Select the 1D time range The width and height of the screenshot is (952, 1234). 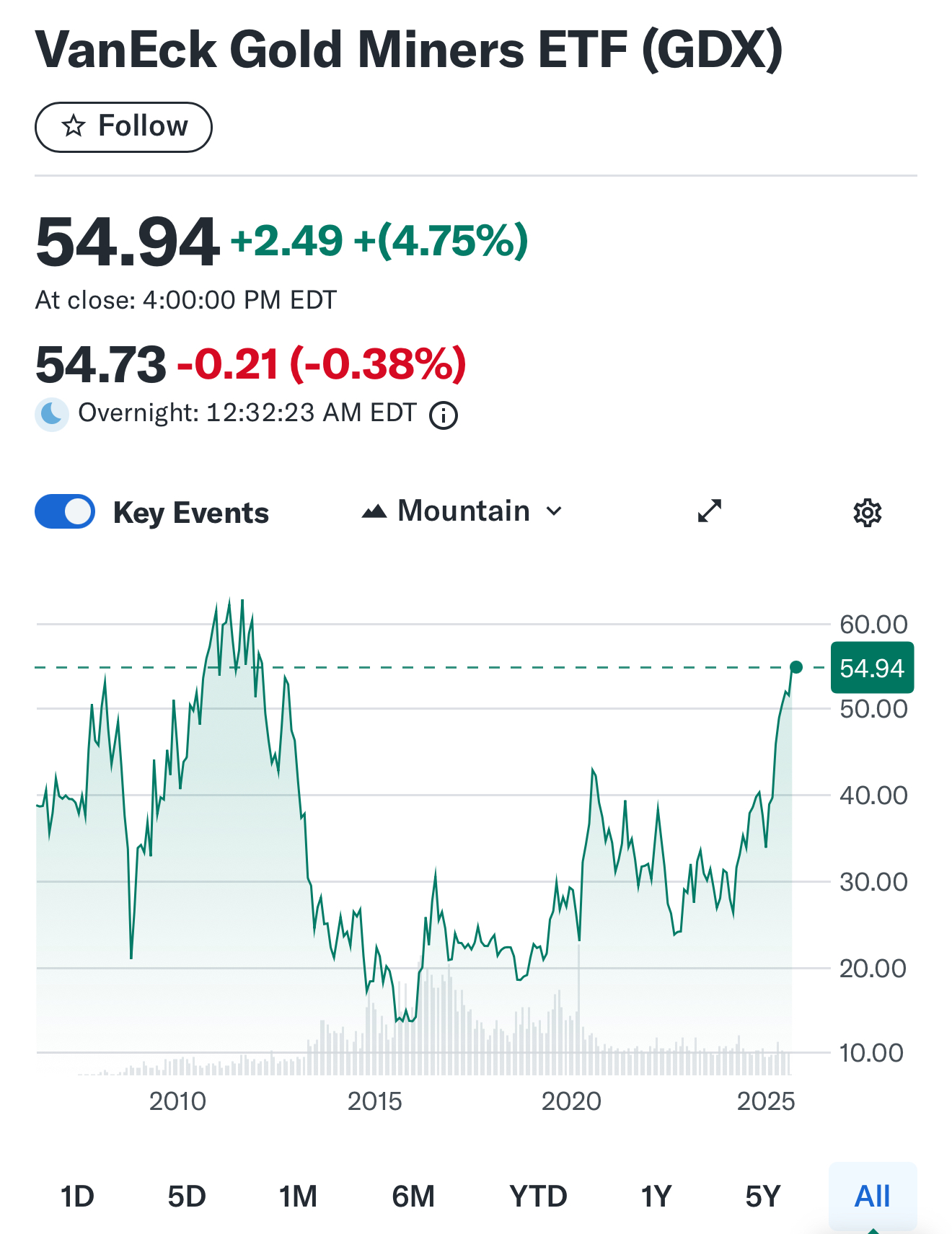coord(77,1196)
